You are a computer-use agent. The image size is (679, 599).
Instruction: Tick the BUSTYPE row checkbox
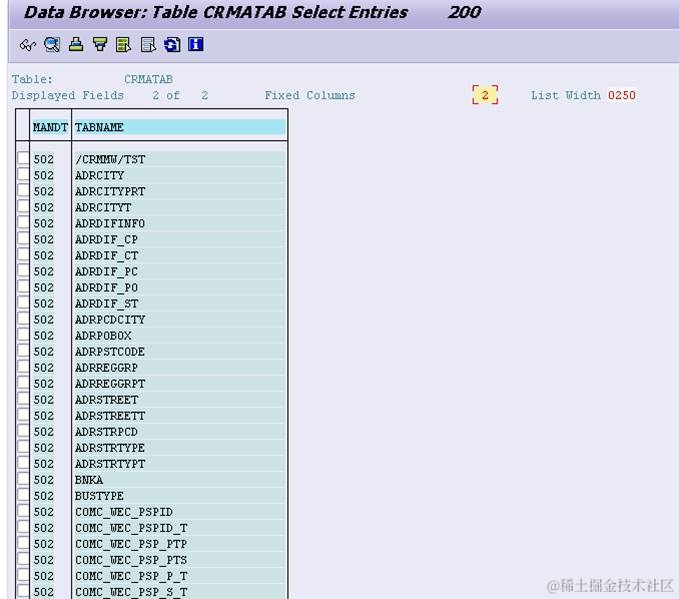[23, 495]
